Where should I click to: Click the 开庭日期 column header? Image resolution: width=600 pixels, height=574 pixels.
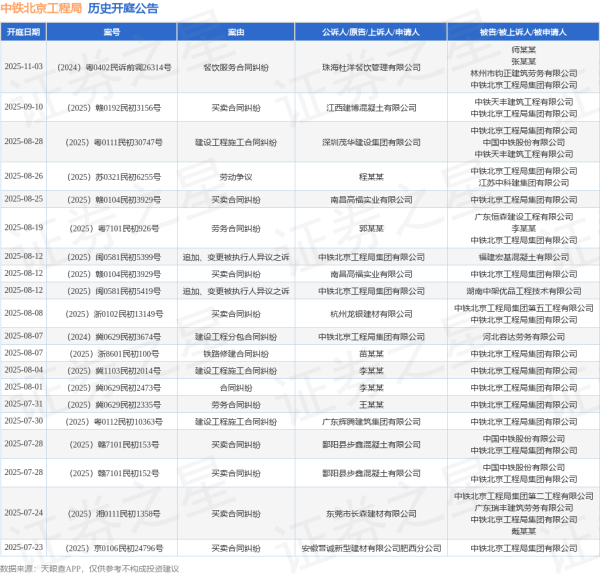[x=24, y=32]
